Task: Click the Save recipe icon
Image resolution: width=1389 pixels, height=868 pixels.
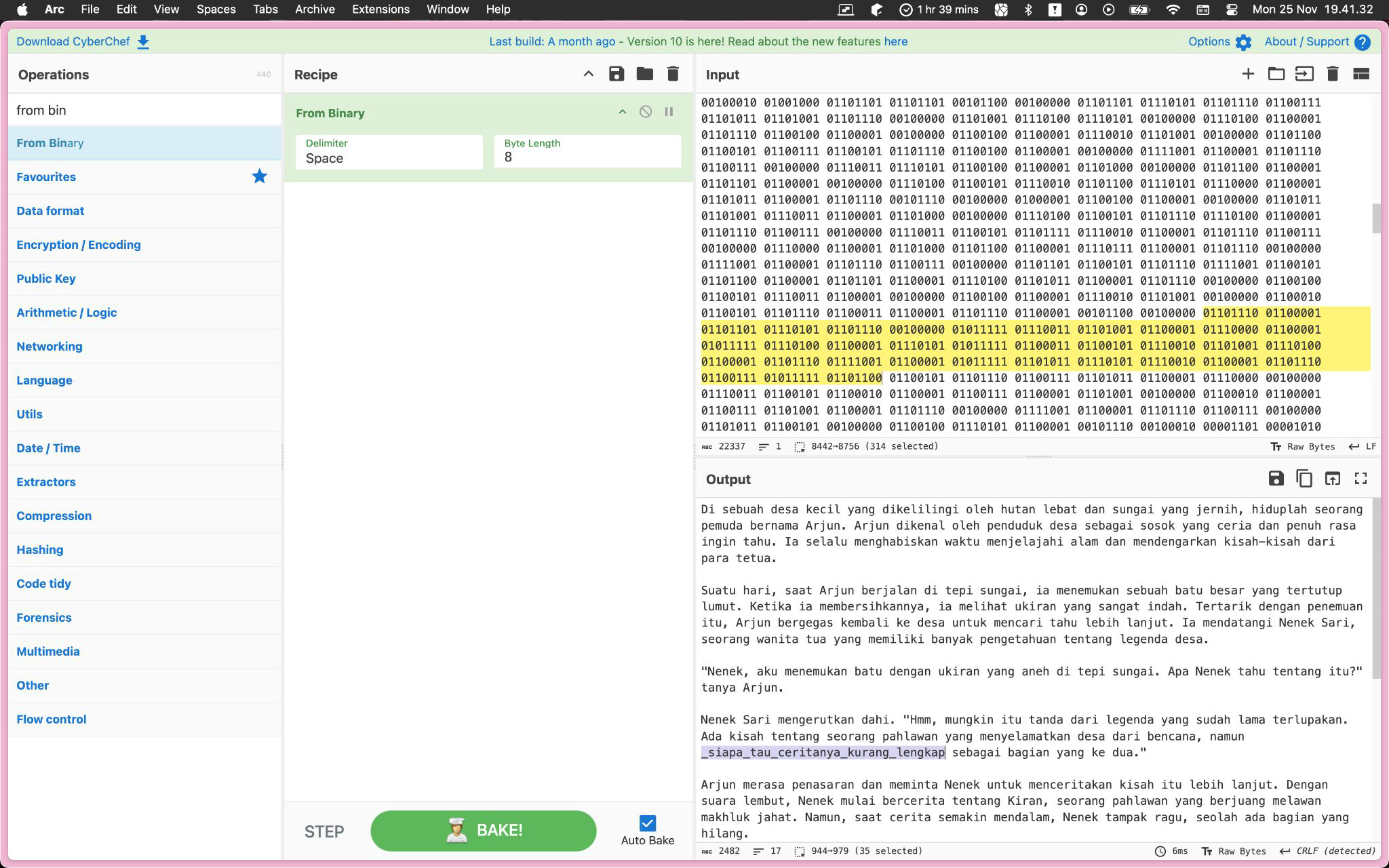Action: click(616, 74)
